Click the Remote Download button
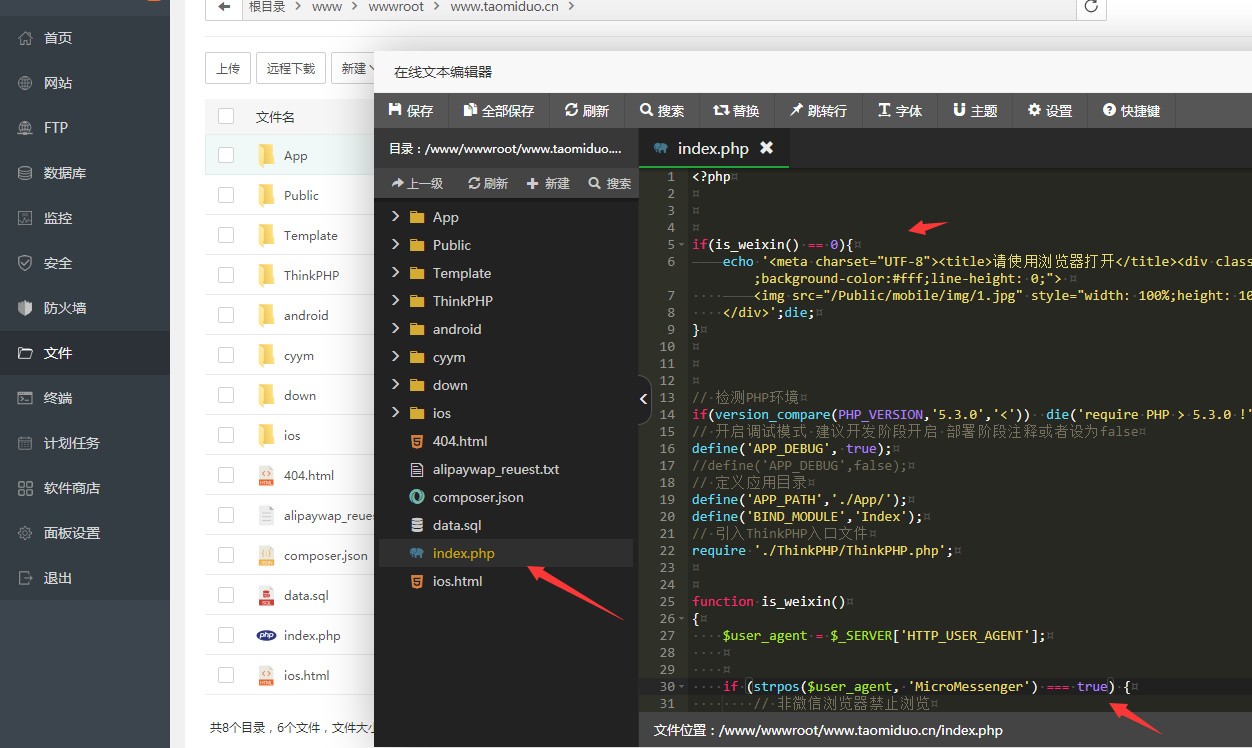 tap(290, 68)
